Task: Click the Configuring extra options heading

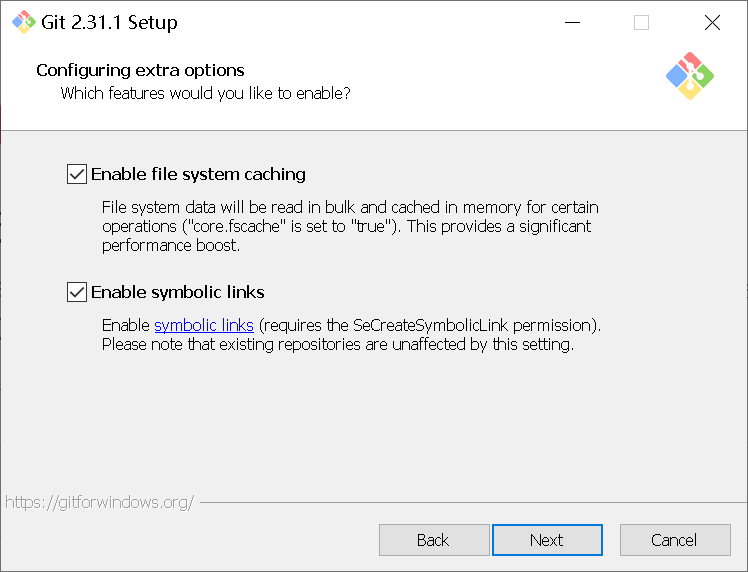Action: (x=140, y=71)
